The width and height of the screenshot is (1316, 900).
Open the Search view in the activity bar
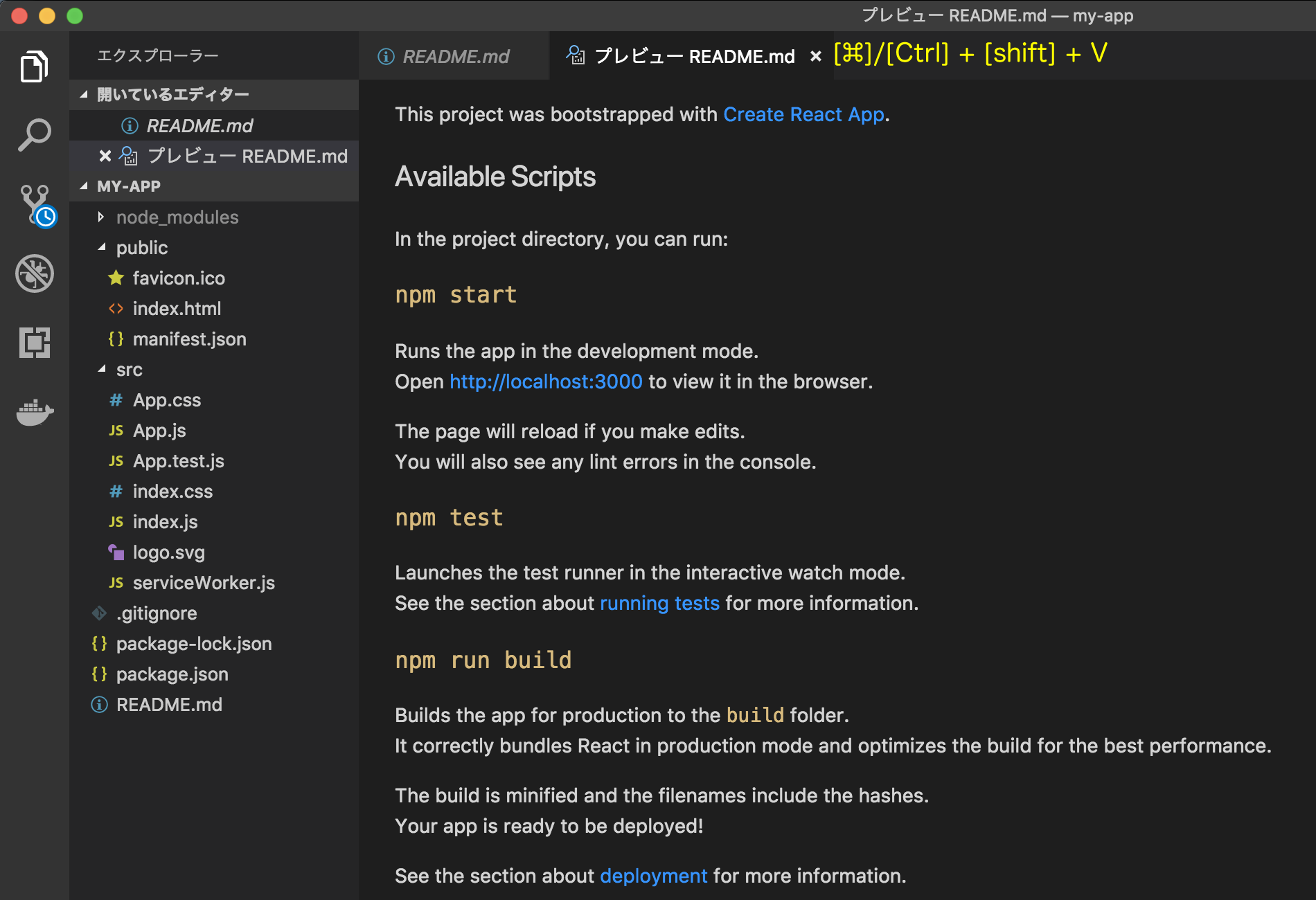coord(35,133)
